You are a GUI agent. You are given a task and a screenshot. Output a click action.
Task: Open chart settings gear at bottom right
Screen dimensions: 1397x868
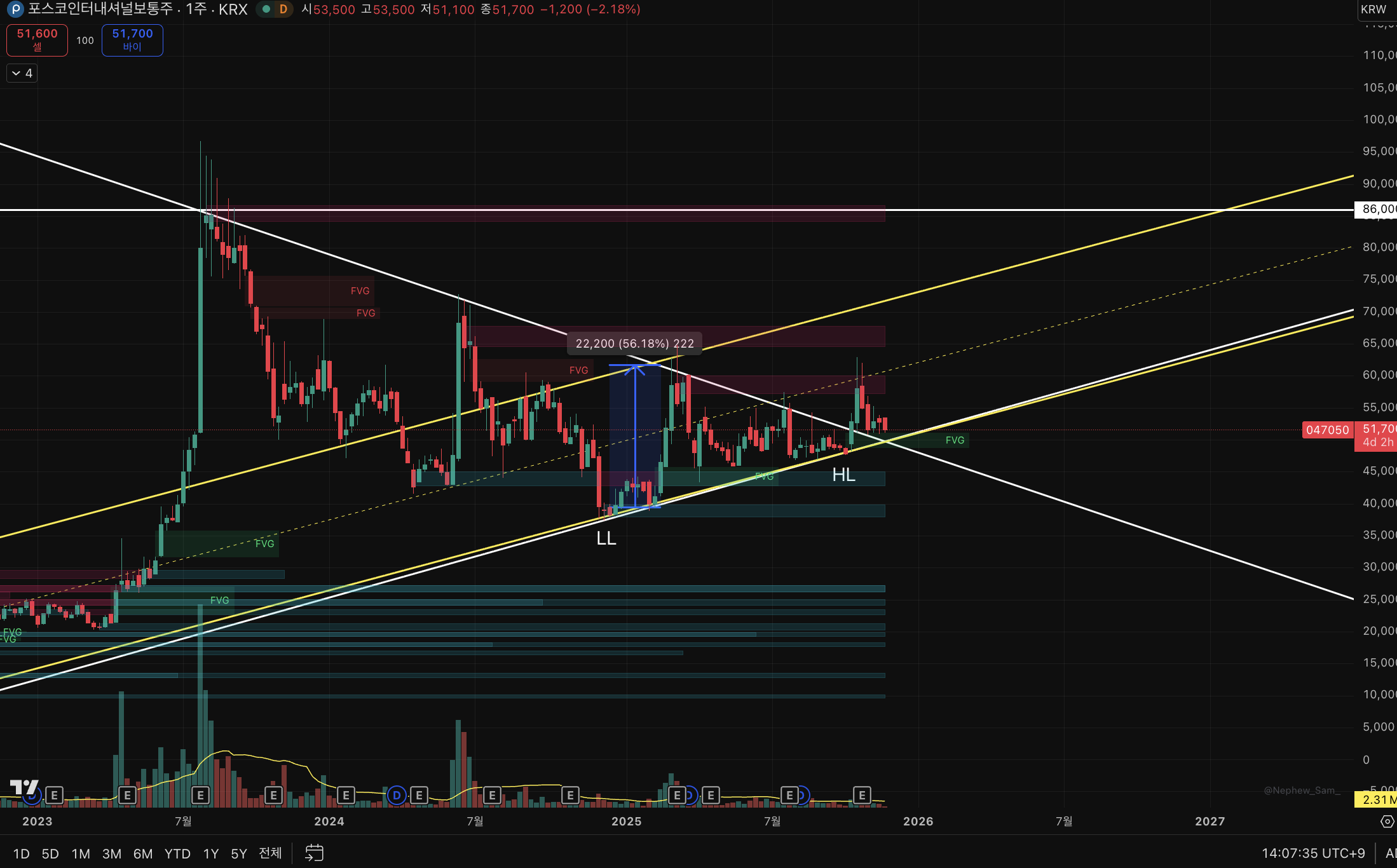[x=1387, y=822]
